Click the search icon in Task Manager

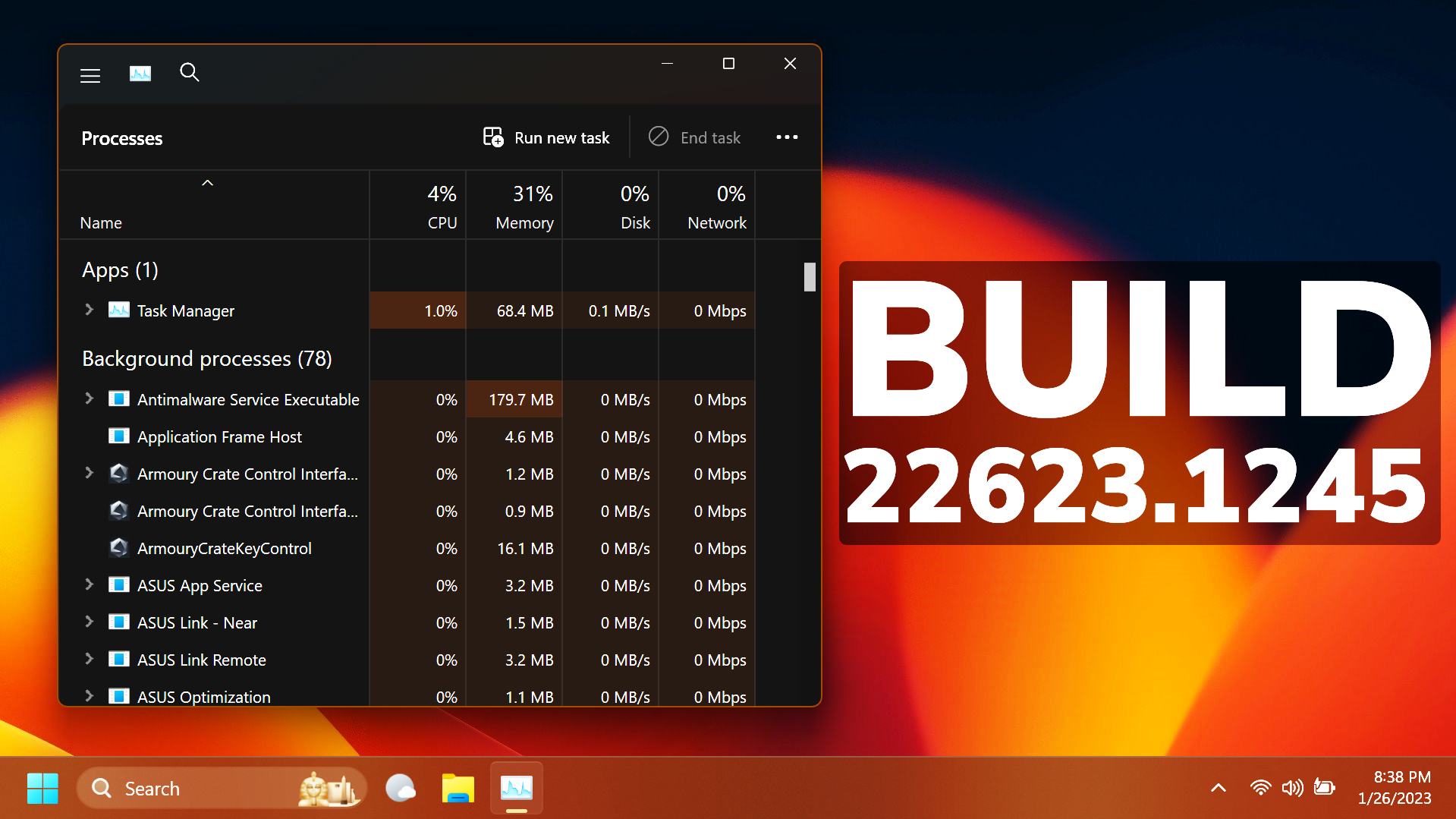pyautogui.click(x=190, y=72)
